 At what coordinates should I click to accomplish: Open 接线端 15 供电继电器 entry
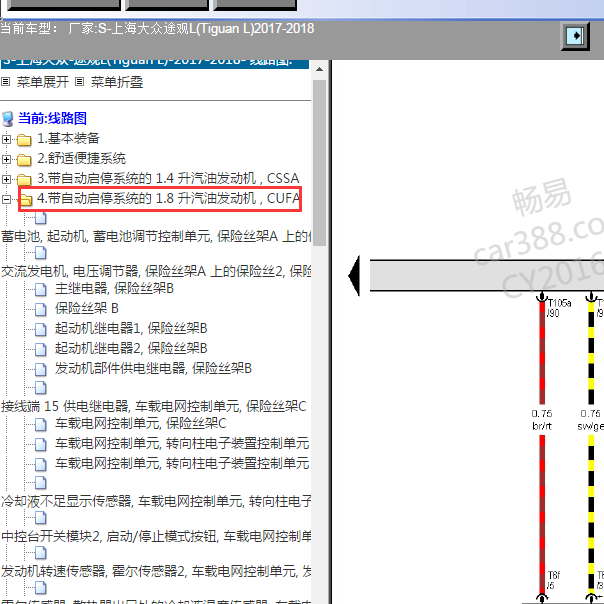[x=154, y=406]
